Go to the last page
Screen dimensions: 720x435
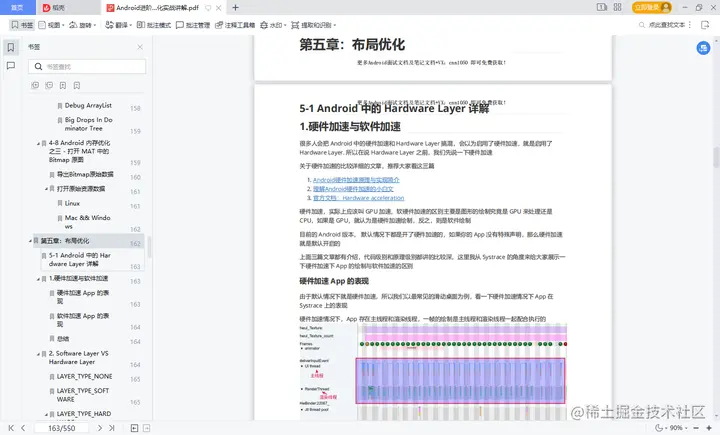112,428
